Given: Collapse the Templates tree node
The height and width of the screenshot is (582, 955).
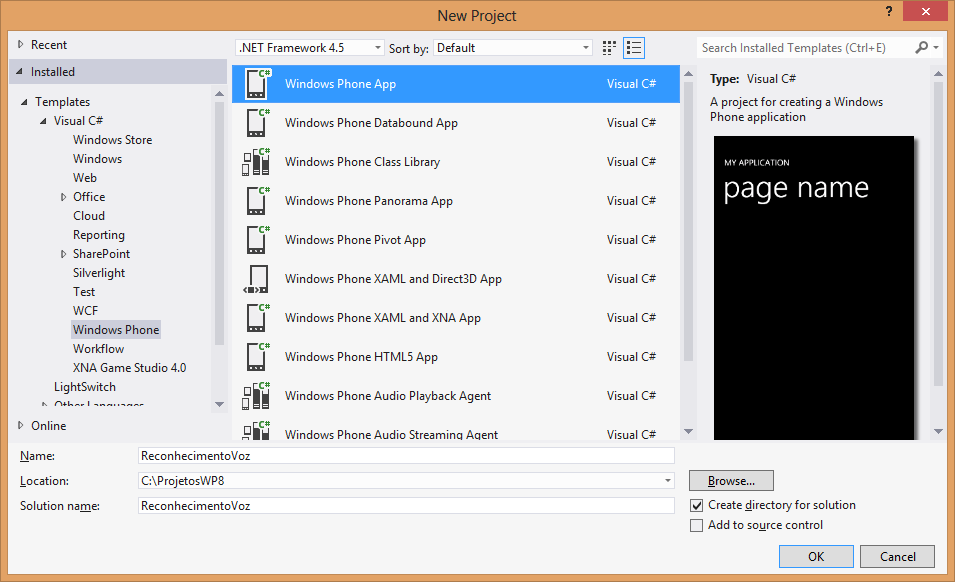Looking at the screenshot, I should click(x=24, y=102).
